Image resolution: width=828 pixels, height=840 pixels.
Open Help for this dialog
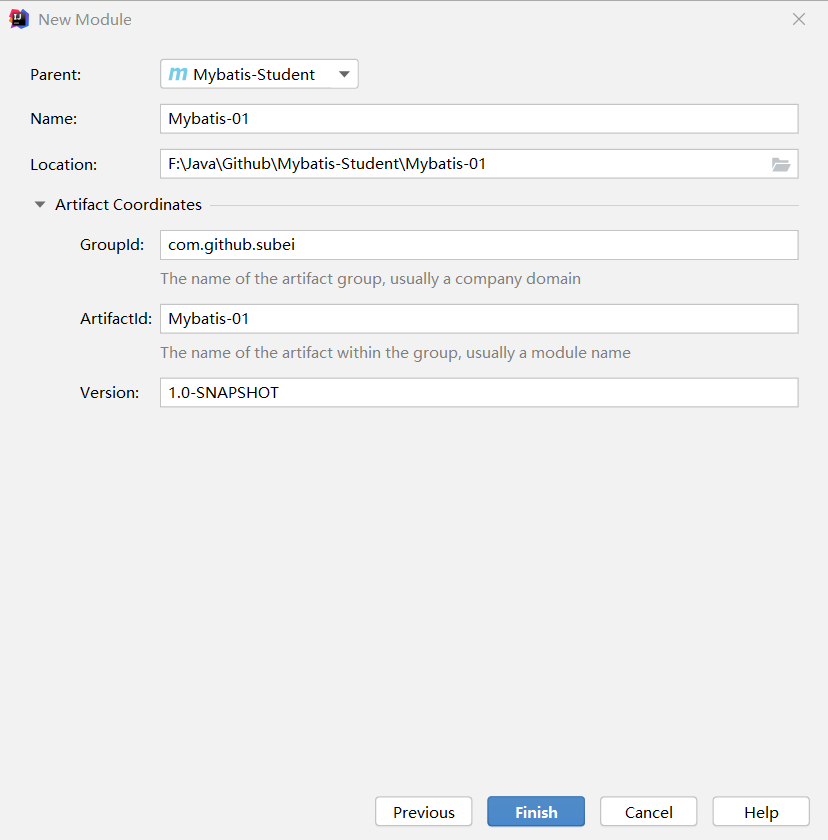760,812
